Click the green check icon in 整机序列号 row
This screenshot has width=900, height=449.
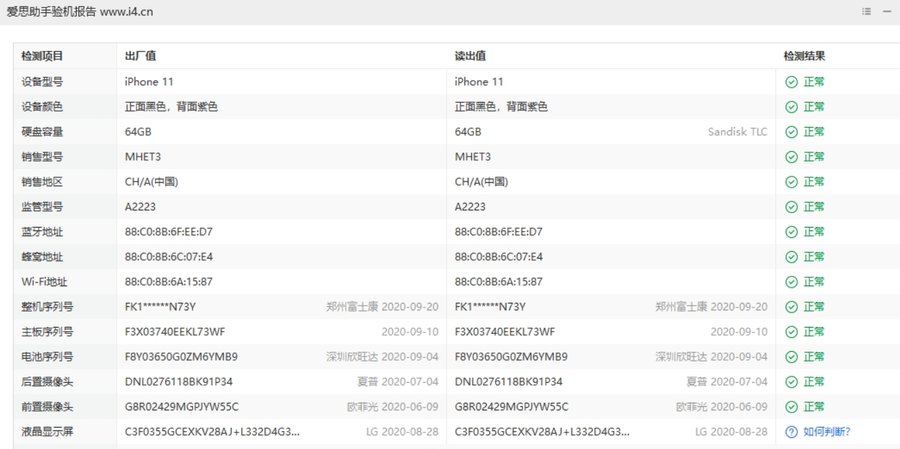(x=792, y=307)
